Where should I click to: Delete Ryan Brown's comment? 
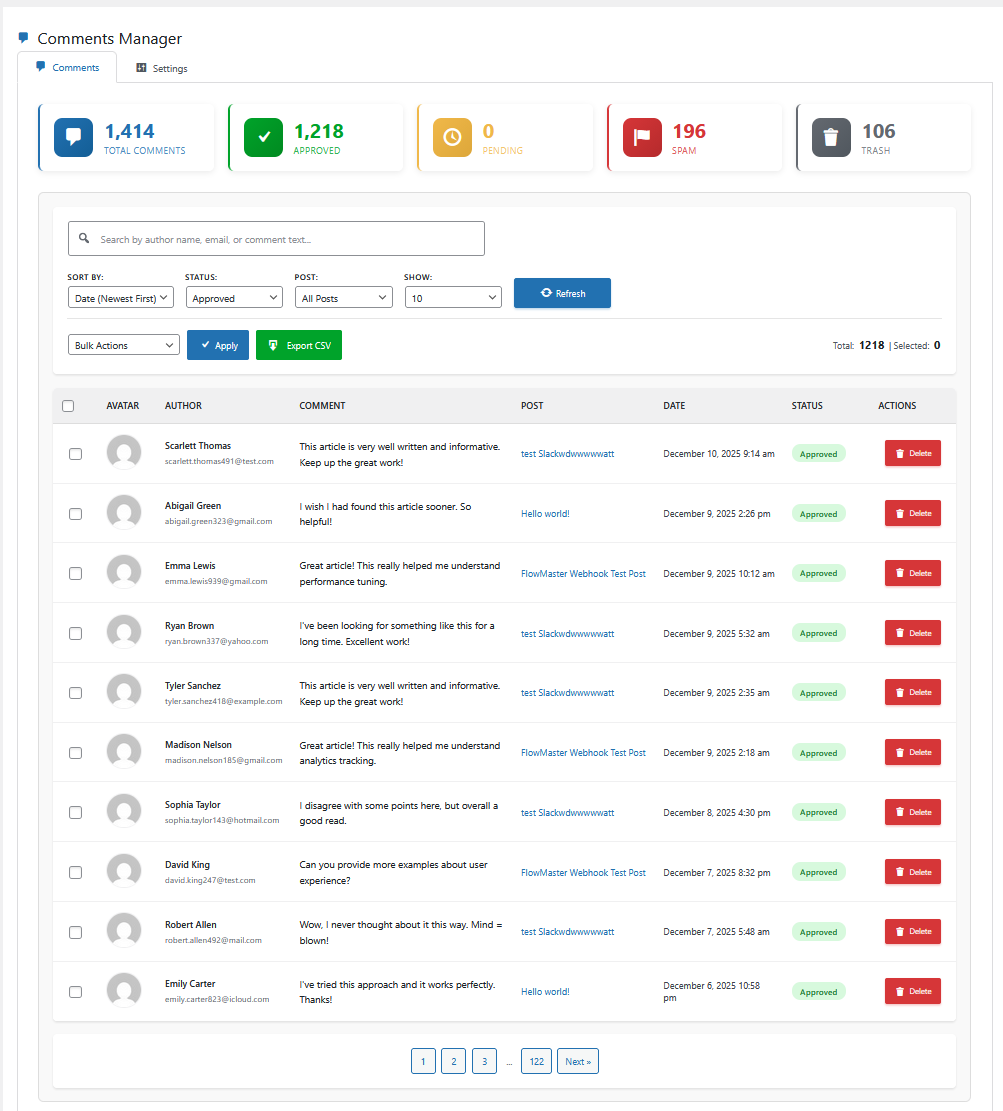click(x=912, y=633)
